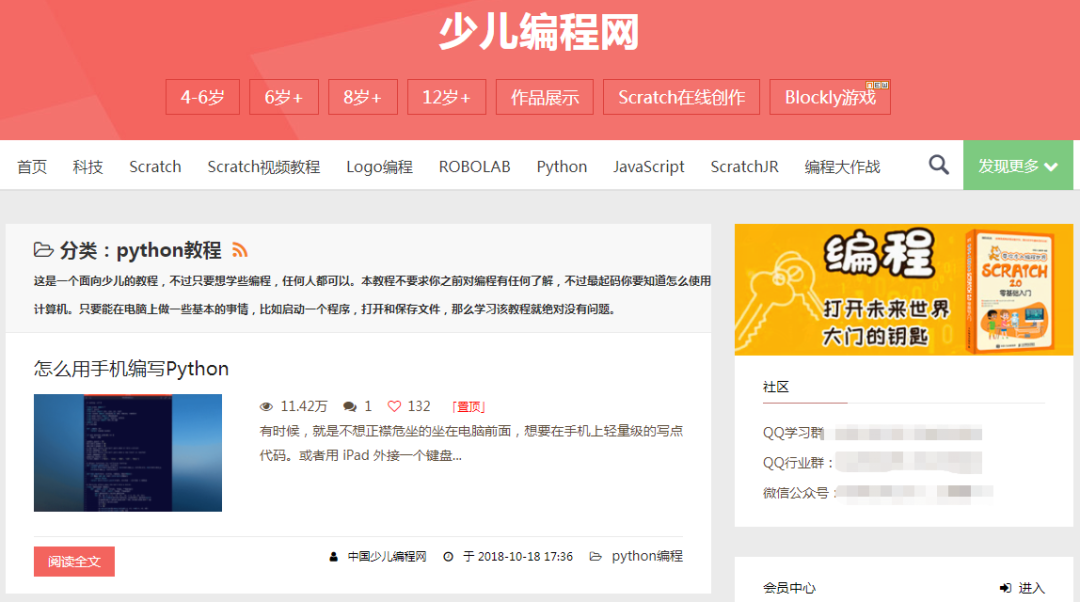This screenshot has width=1080, height=602.
Task: Click the 少儿编程网 site title
Action: (x=539, y=32)
